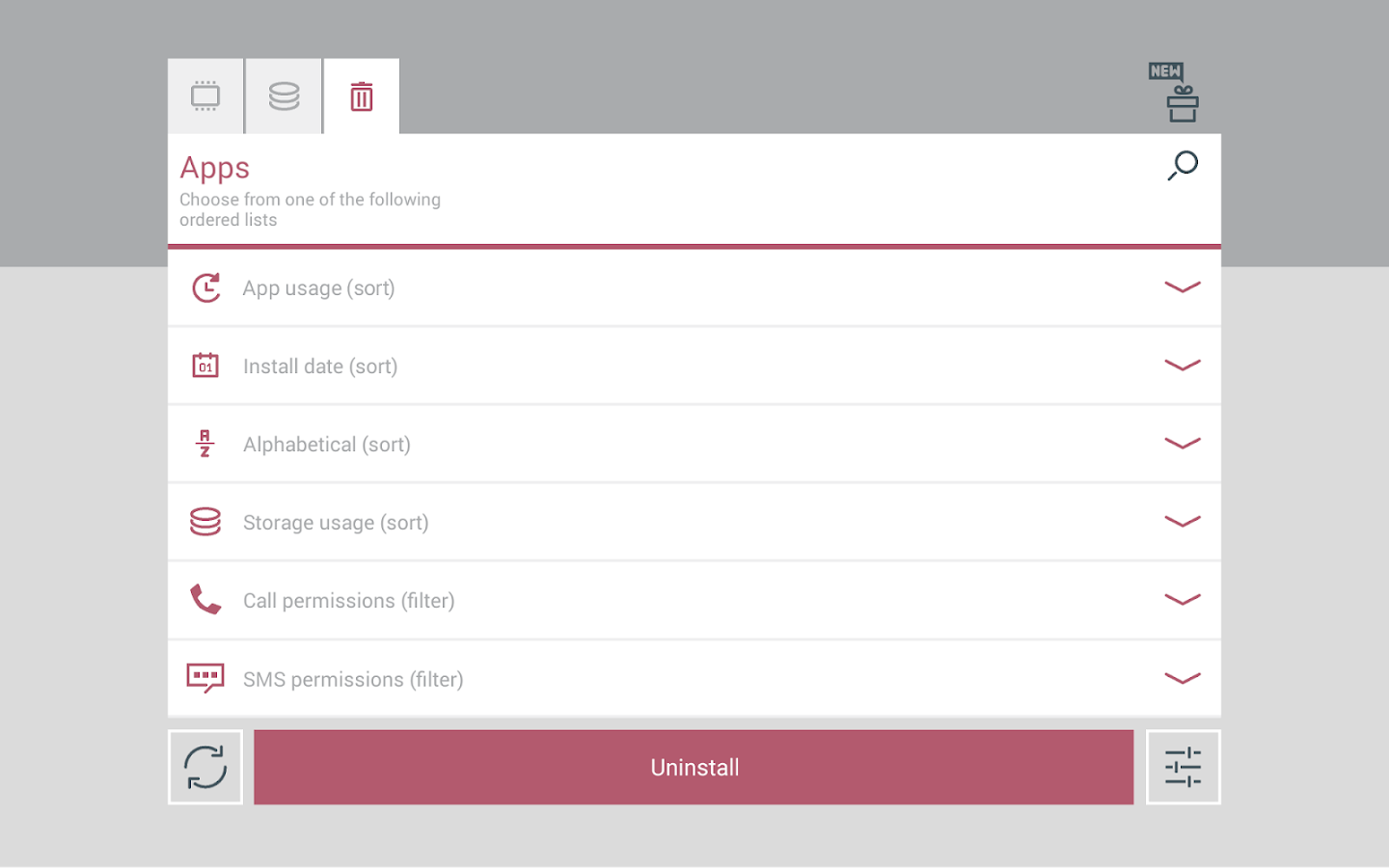Click the refresh button

coord(205,767)
